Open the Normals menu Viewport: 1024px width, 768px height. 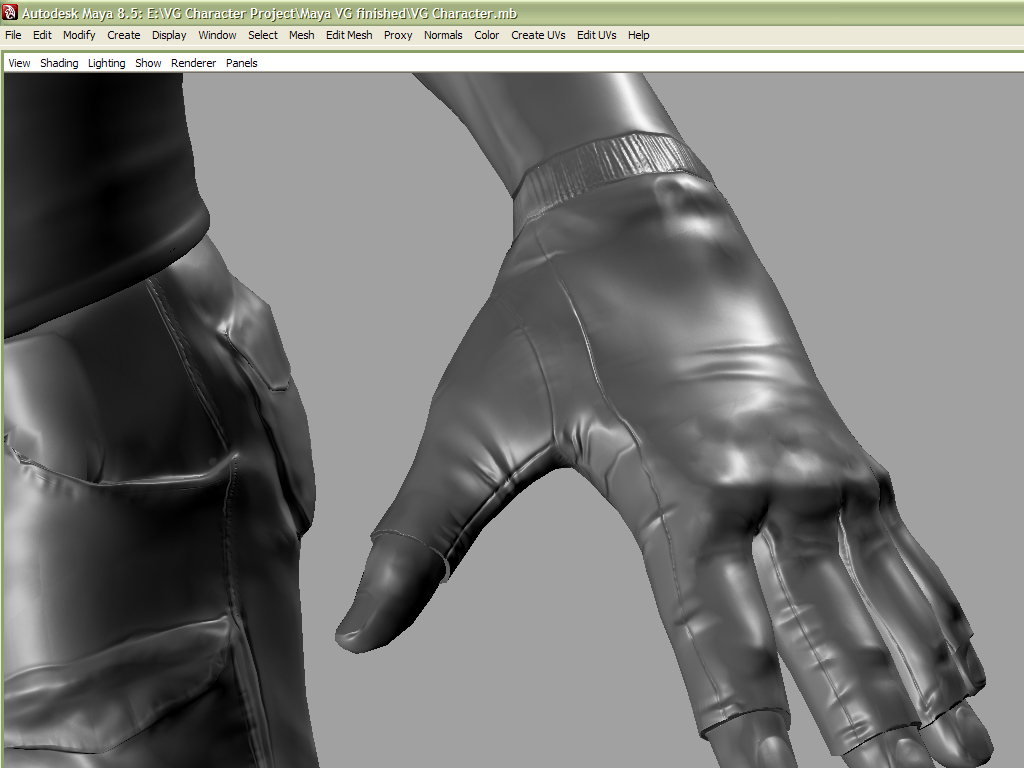tap(443, 35)
